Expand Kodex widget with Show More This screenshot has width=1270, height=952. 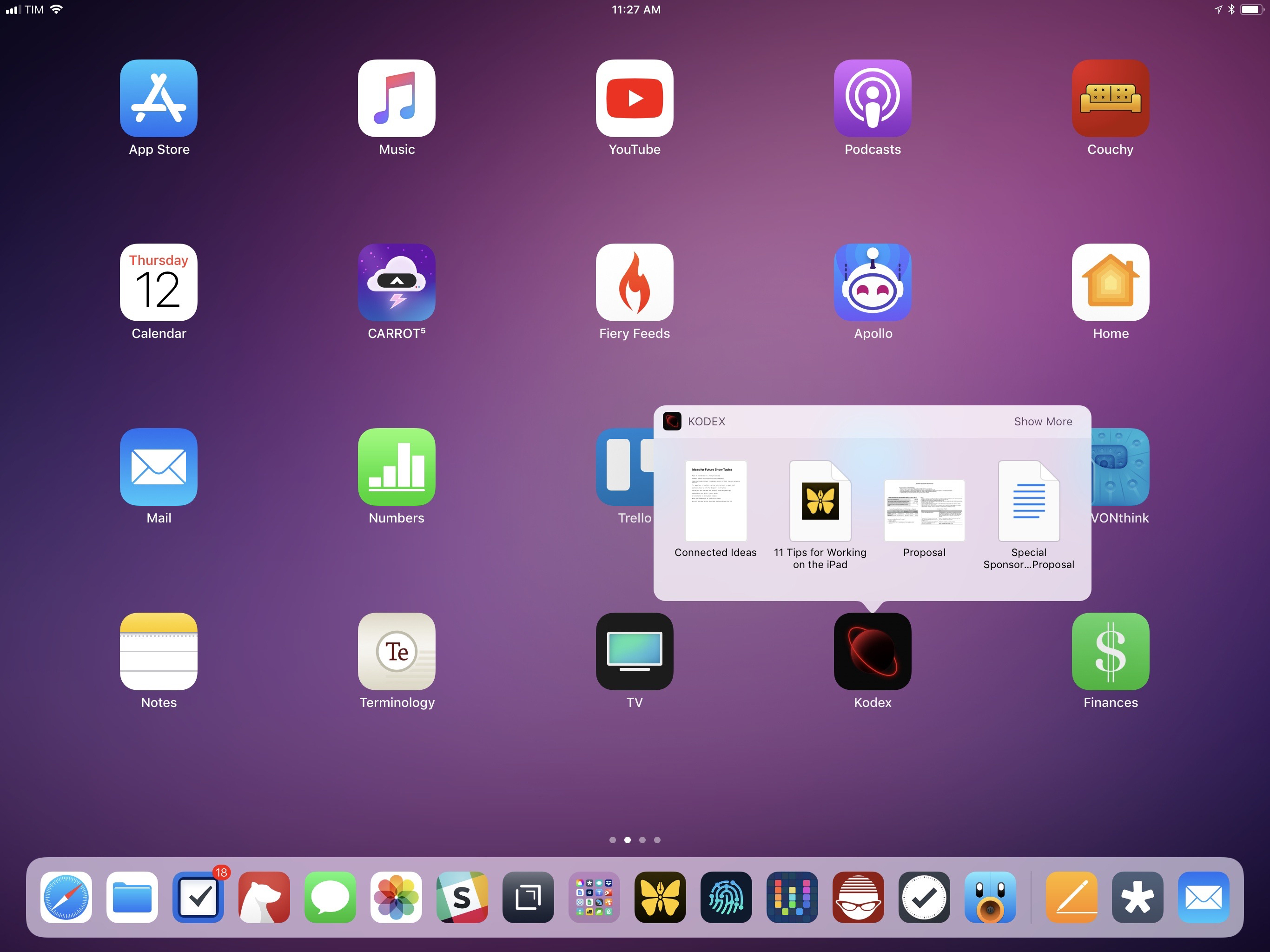click(1043, 422)
